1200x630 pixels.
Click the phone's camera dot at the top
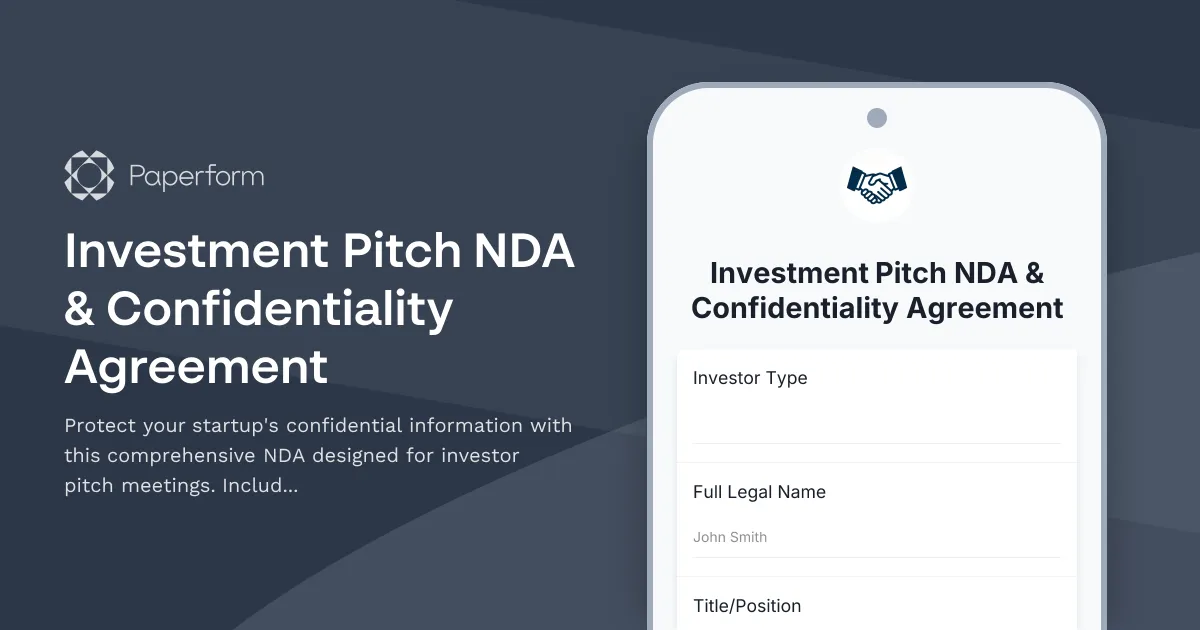coord(877,117)
